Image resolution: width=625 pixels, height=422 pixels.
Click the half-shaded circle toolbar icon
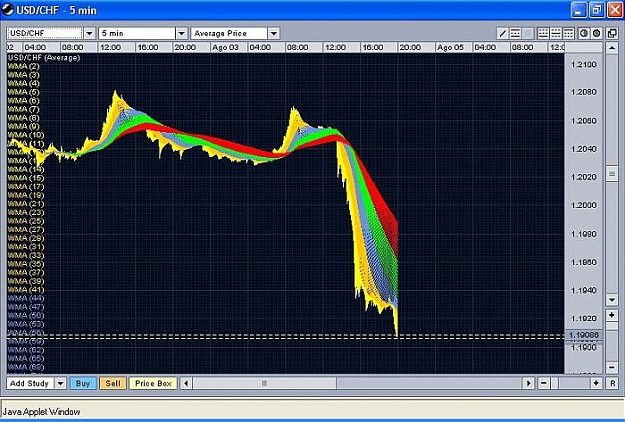pos(584,33)
